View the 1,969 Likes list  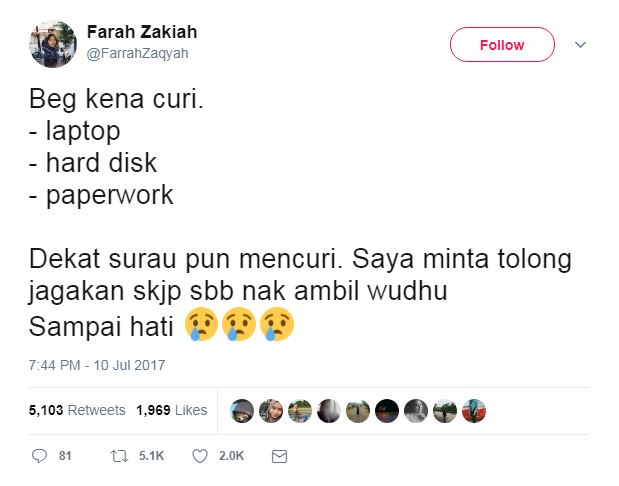pos(171,410)
